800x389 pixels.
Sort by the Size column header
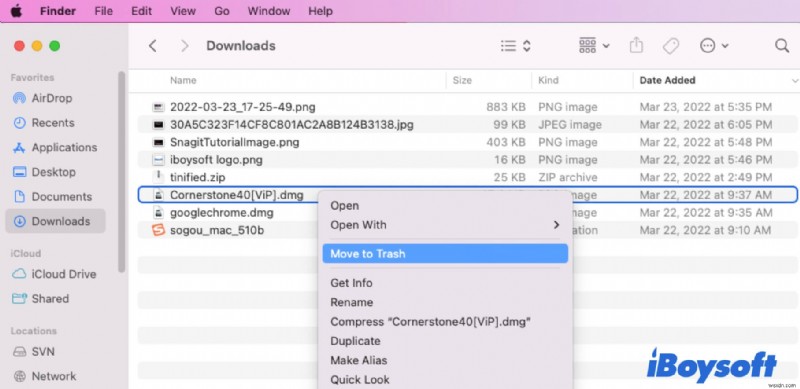click(462, 80)
